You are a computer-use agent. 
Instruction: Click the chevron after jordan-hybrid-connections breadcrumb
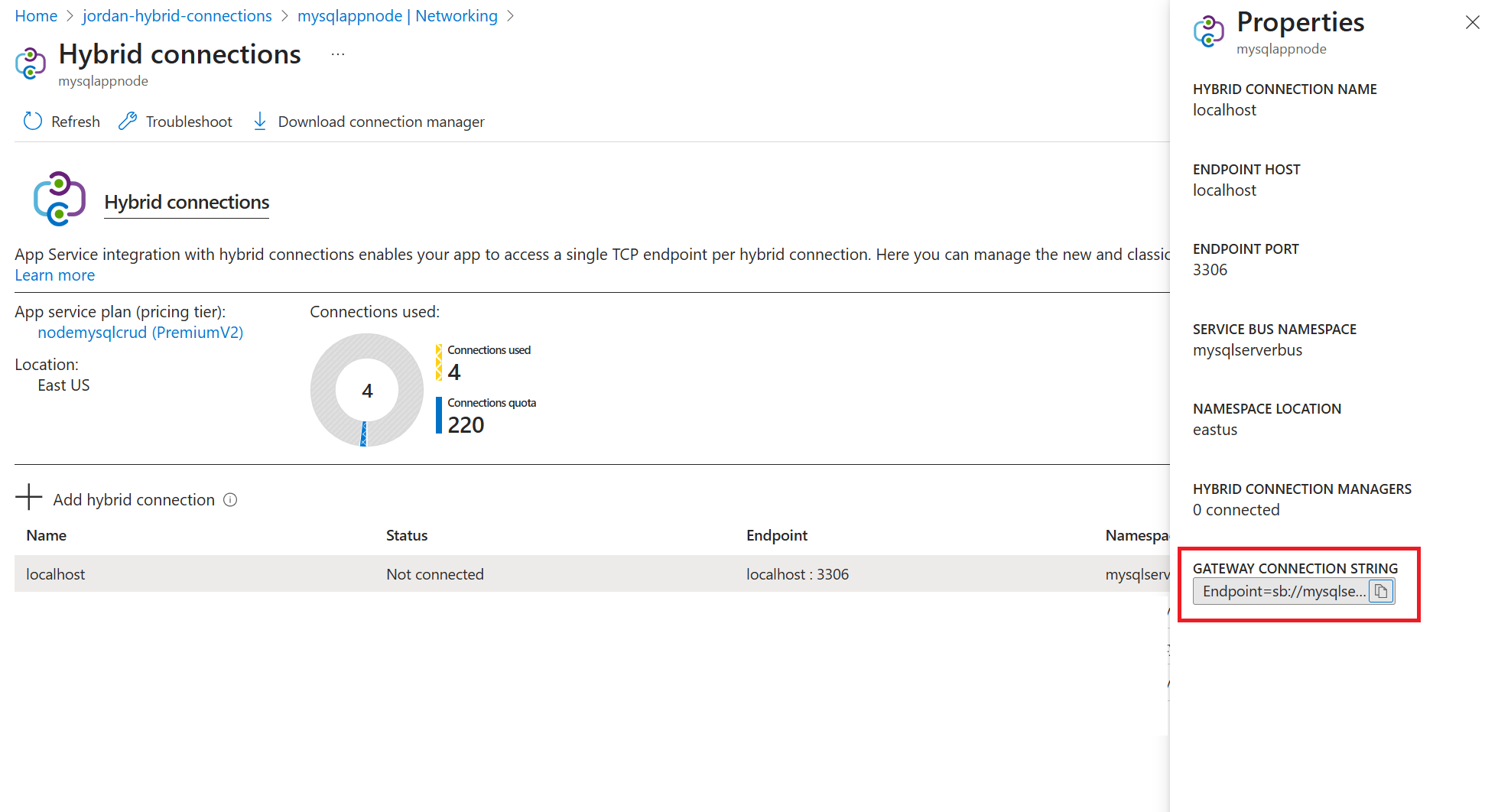click(x=284, y=15)
